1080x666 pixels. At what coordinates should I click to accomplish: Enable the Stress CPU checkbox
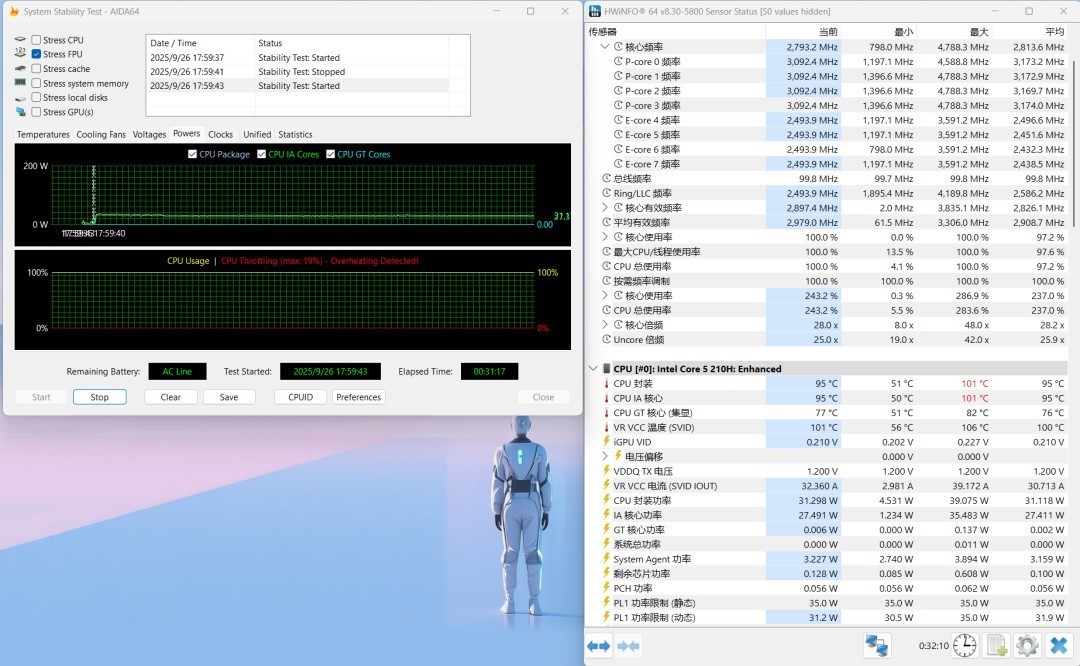tap(37, 40)
